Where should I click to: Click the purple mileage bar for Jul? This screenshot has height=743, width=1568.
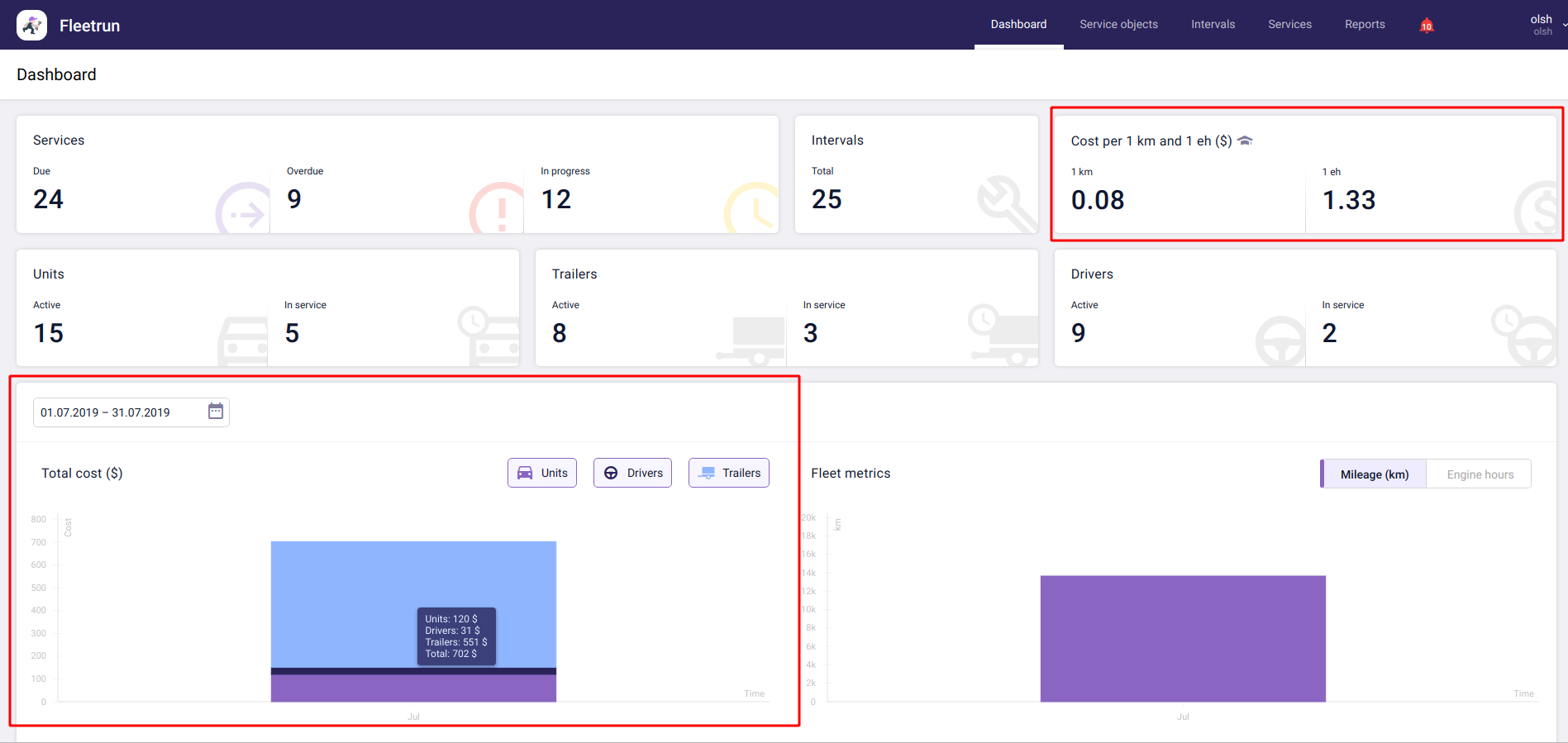[1182, 638]
